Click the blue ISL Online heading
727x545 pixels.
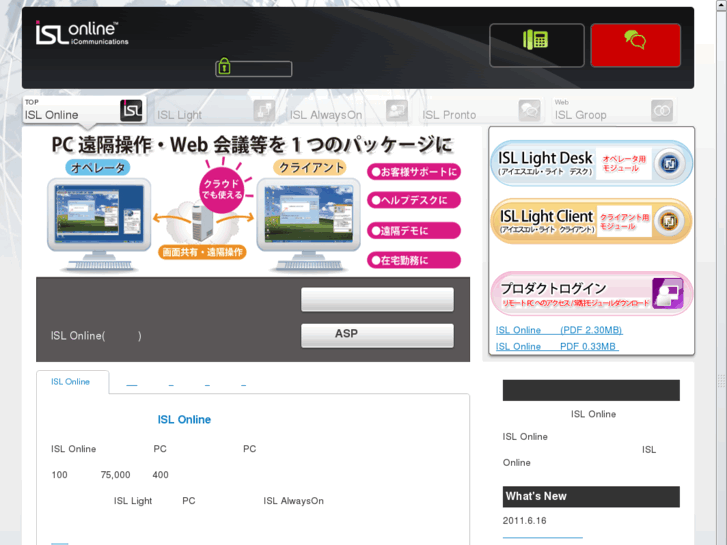[x=184, y=419]
